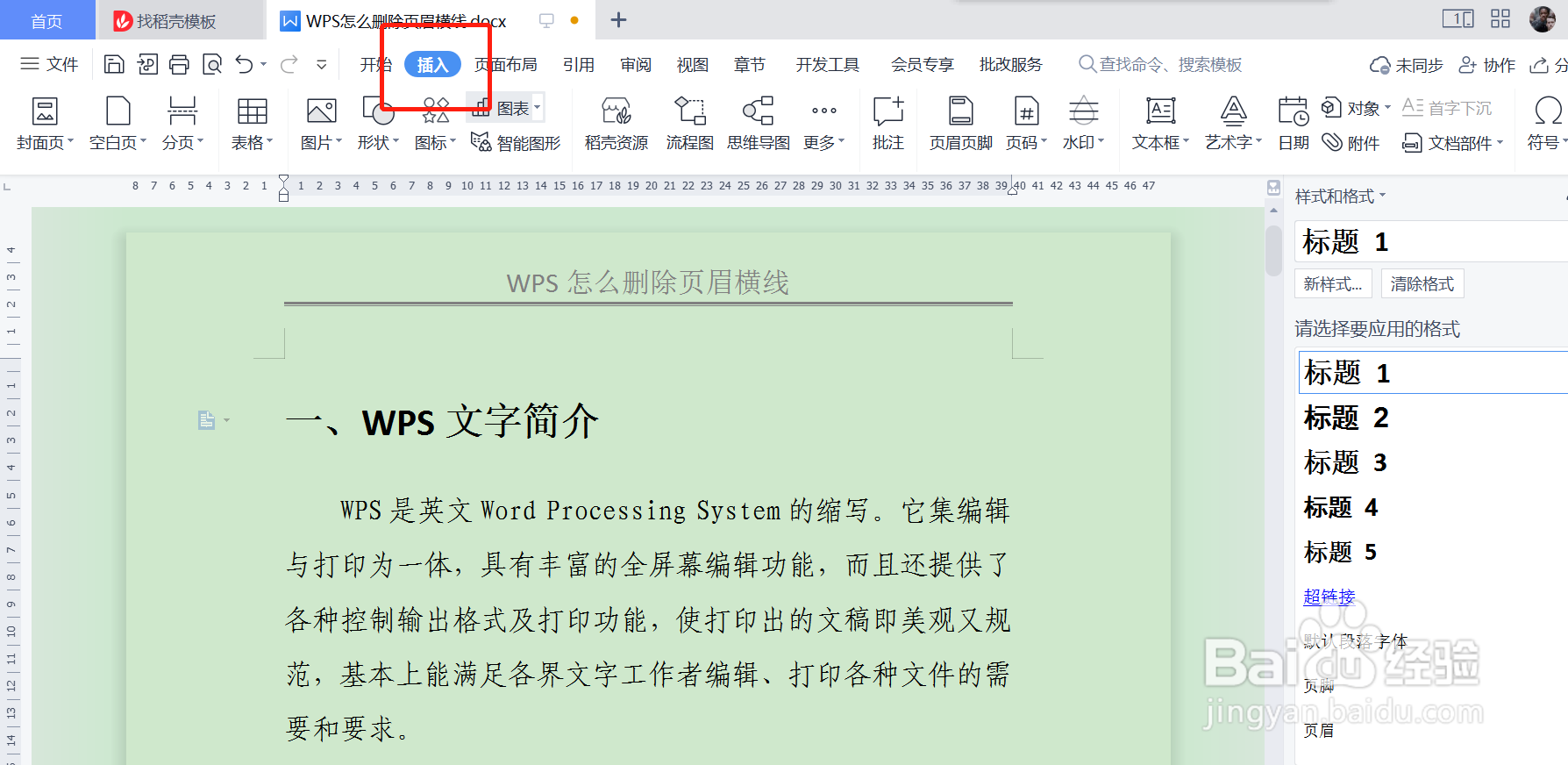
Task: Add a comment (批注)
Action: point(887,123)
